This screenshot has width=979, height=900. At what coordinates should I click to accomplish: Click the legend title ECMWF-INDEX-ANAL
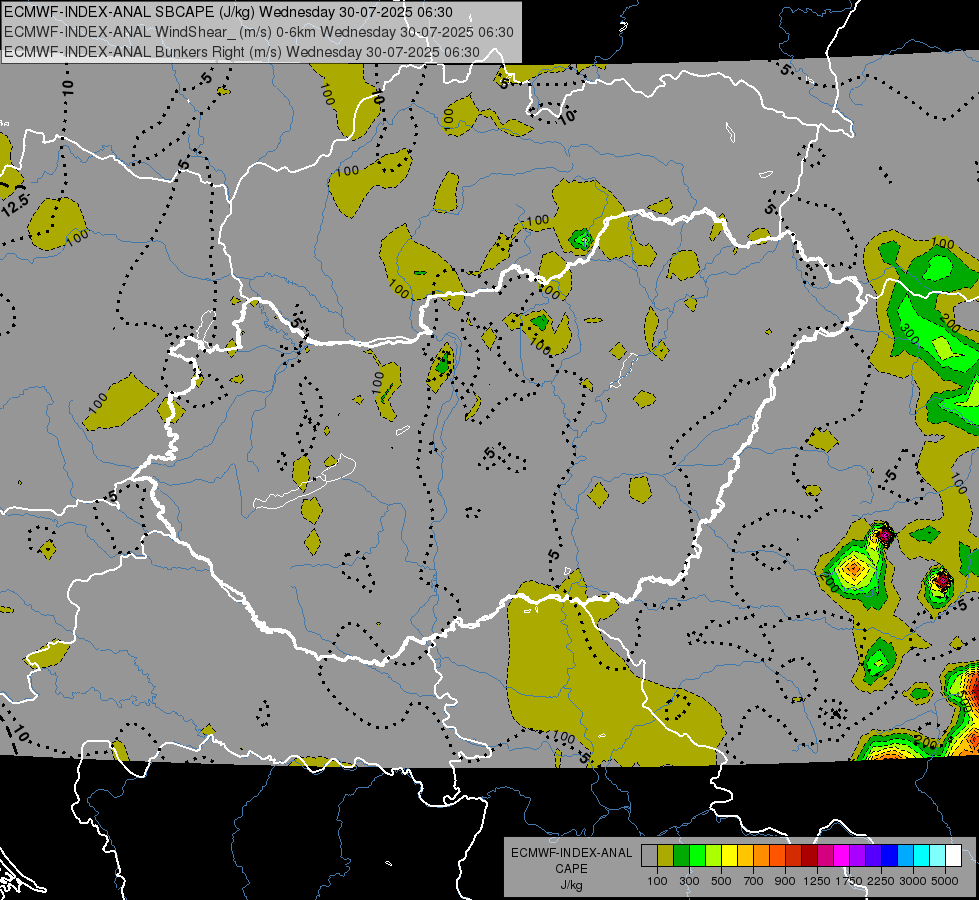[x=571, y=853]
